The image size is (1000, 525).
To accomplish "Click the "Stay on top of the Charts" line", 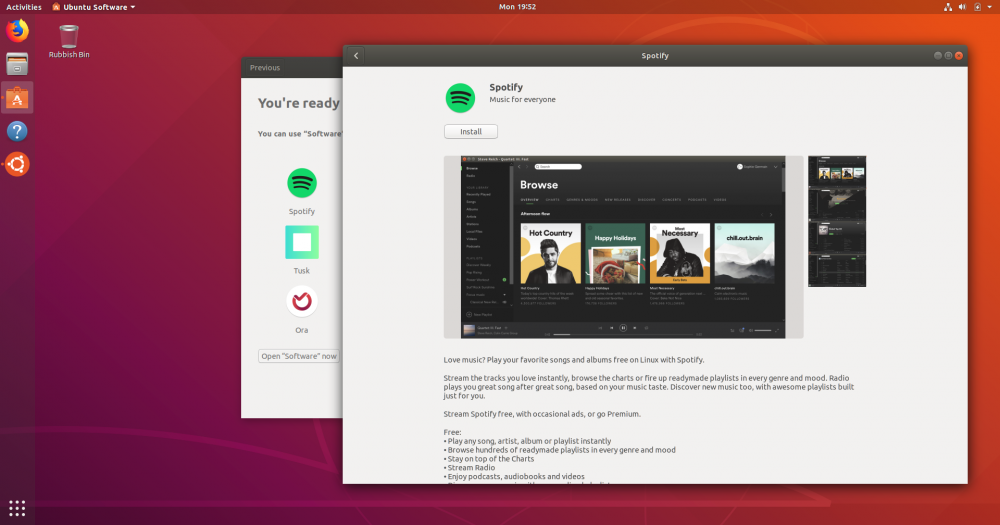I will [489, 459].
